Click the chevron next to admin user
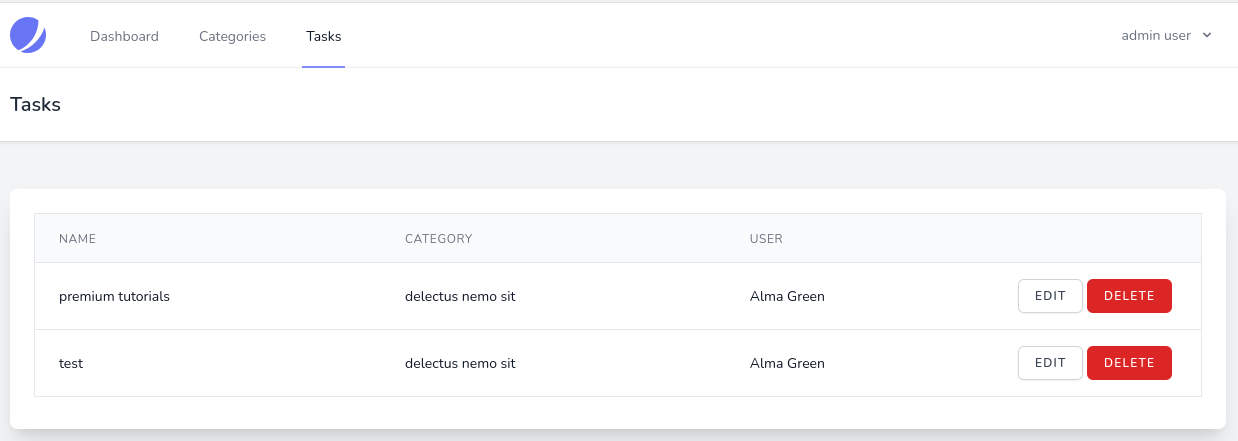 tap(1207, 35)
